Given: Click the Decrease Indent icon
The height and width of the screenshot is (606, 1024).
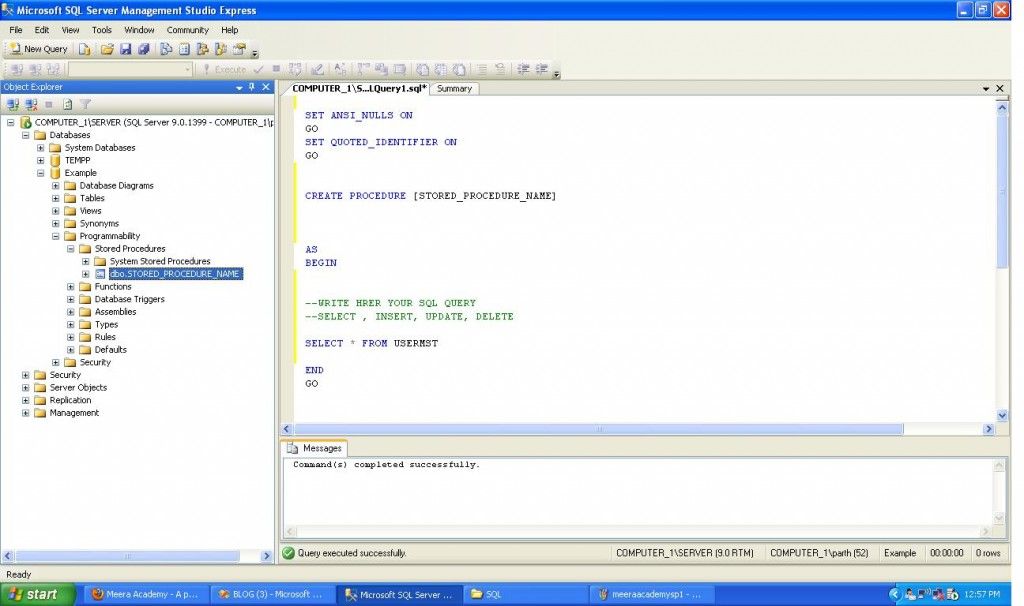Looking at the screenshot, I should pyautogui.click(x=523, y=69).
